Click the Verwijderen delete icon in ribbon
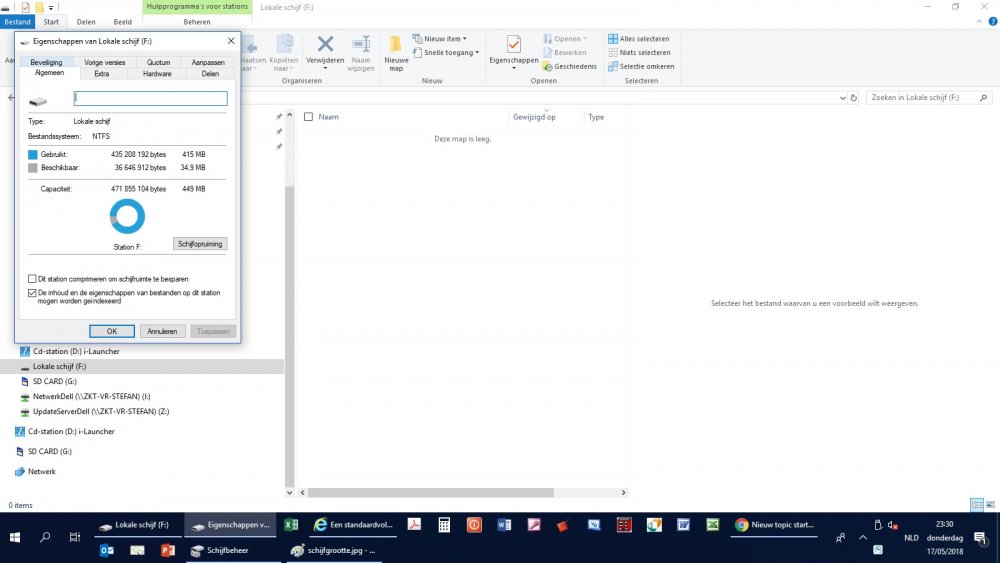This screenshot has height=563, width=1000. (x=325, y=44)
